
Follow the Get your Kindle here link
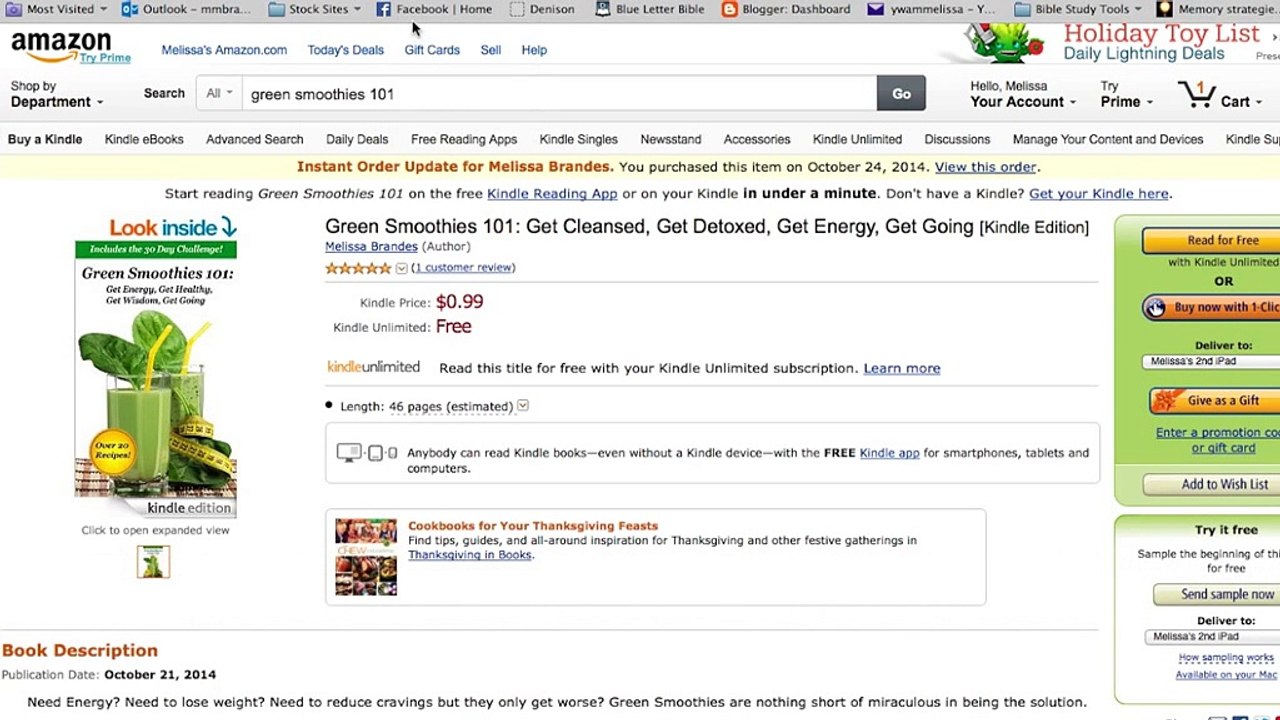coord(1098,193)
